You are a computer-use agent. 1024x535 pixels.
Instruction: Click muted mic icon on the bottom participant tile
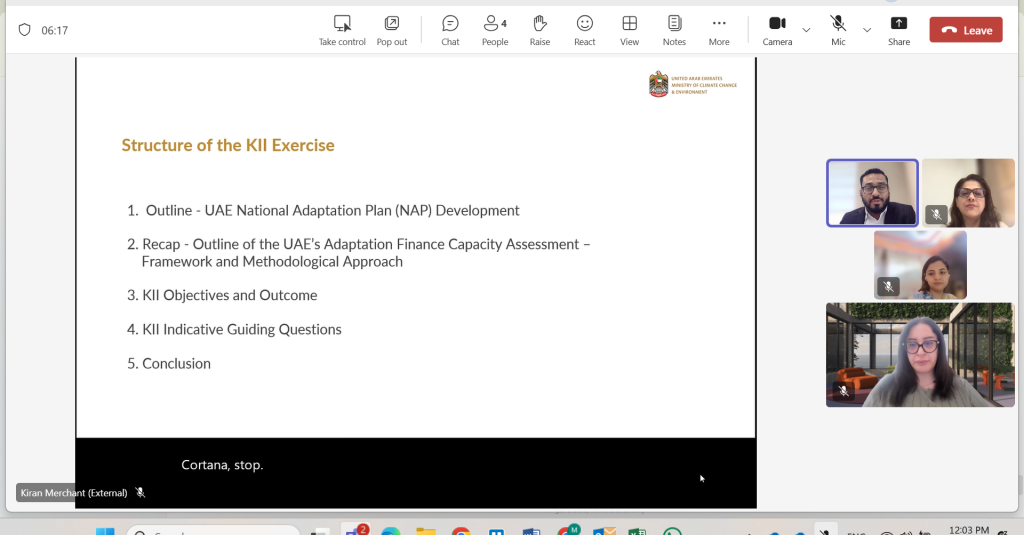coord(844,391)
